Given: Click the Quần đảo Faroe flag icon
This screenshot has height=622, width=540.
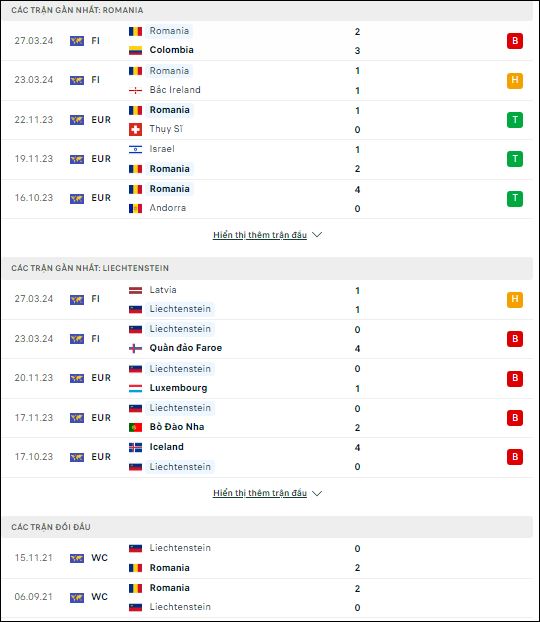Looking at the screenshot, I should 135,348.
